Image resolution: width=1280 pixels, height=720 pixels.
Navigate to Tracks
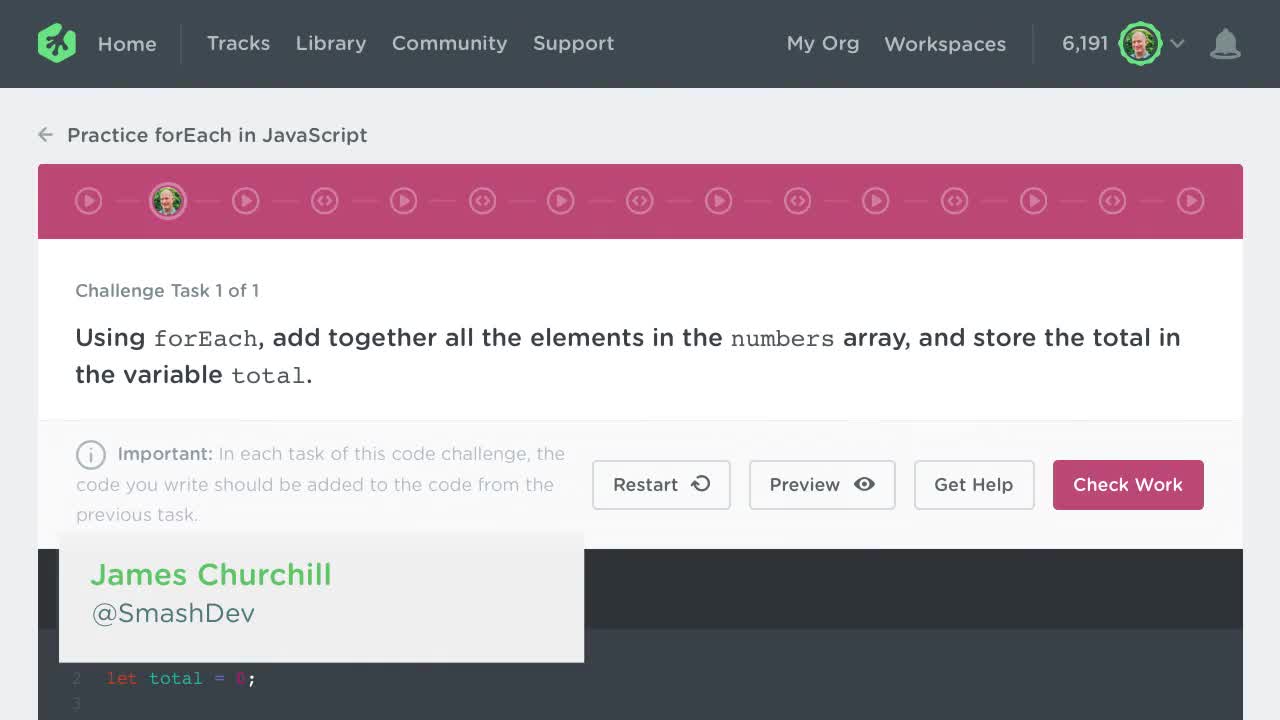click(x=238, y=43)
